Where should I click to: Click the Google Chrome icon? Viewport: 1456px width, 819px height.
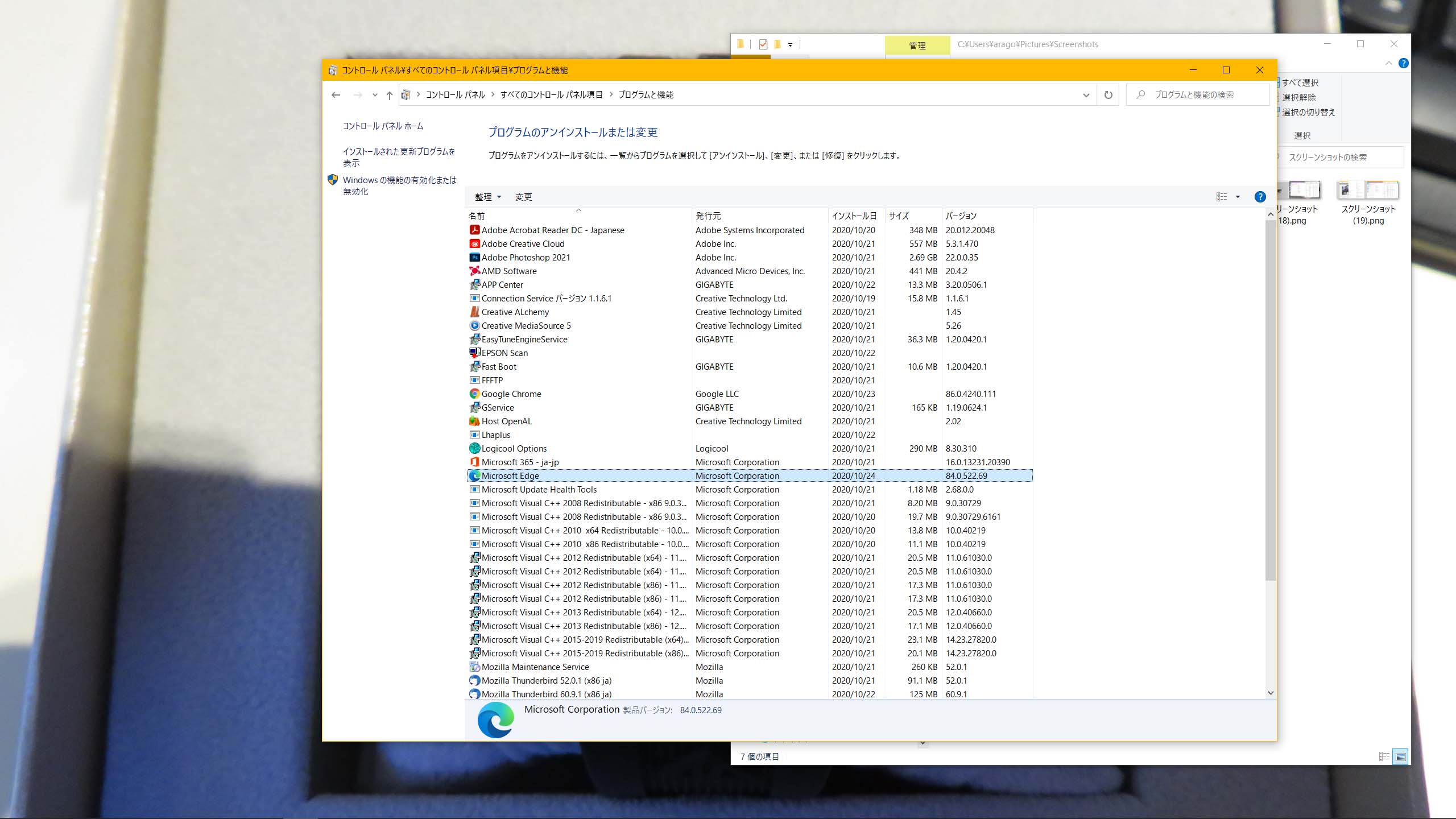click(474, 394)
